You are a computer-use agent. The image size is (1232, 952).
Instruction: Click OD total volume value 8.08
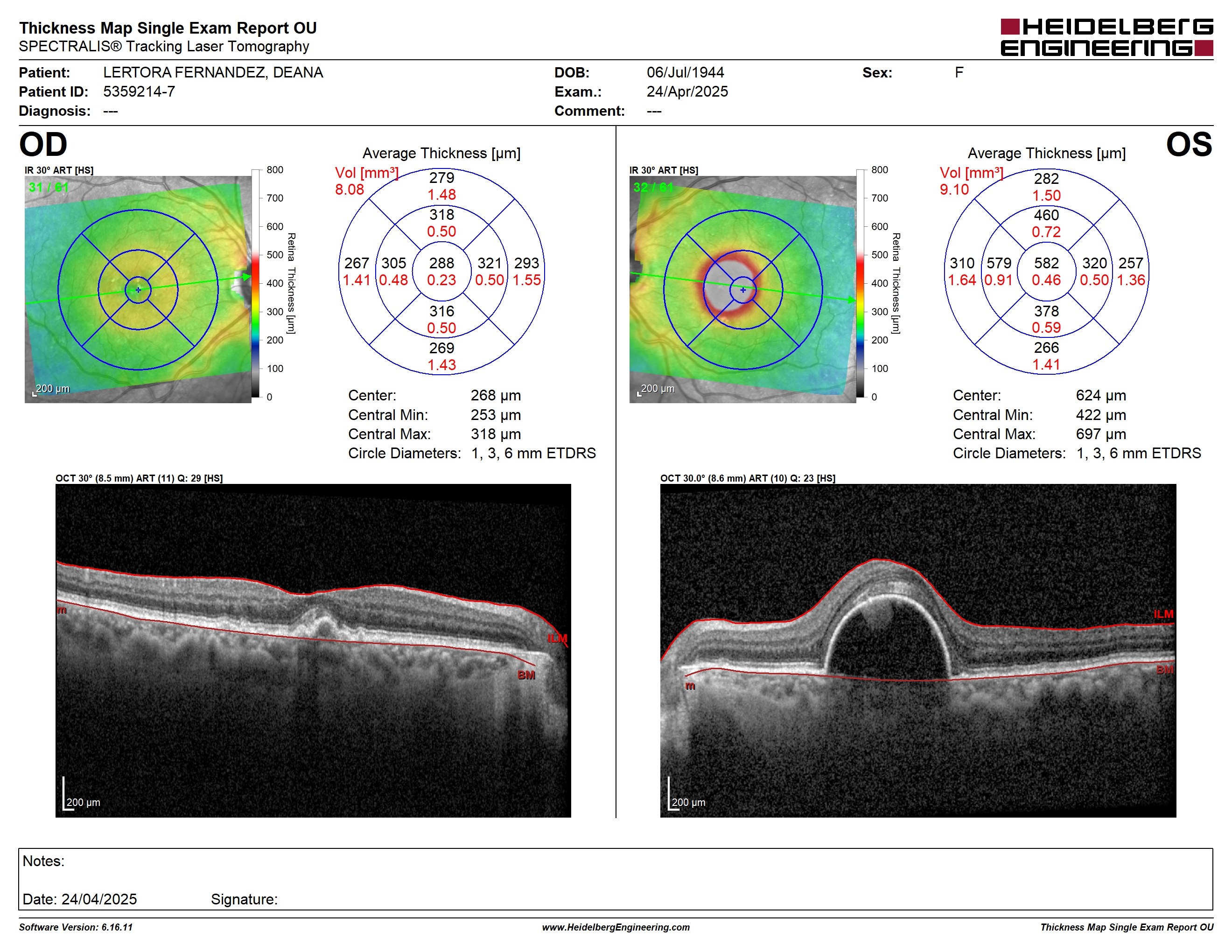click(x=350, y=189)
